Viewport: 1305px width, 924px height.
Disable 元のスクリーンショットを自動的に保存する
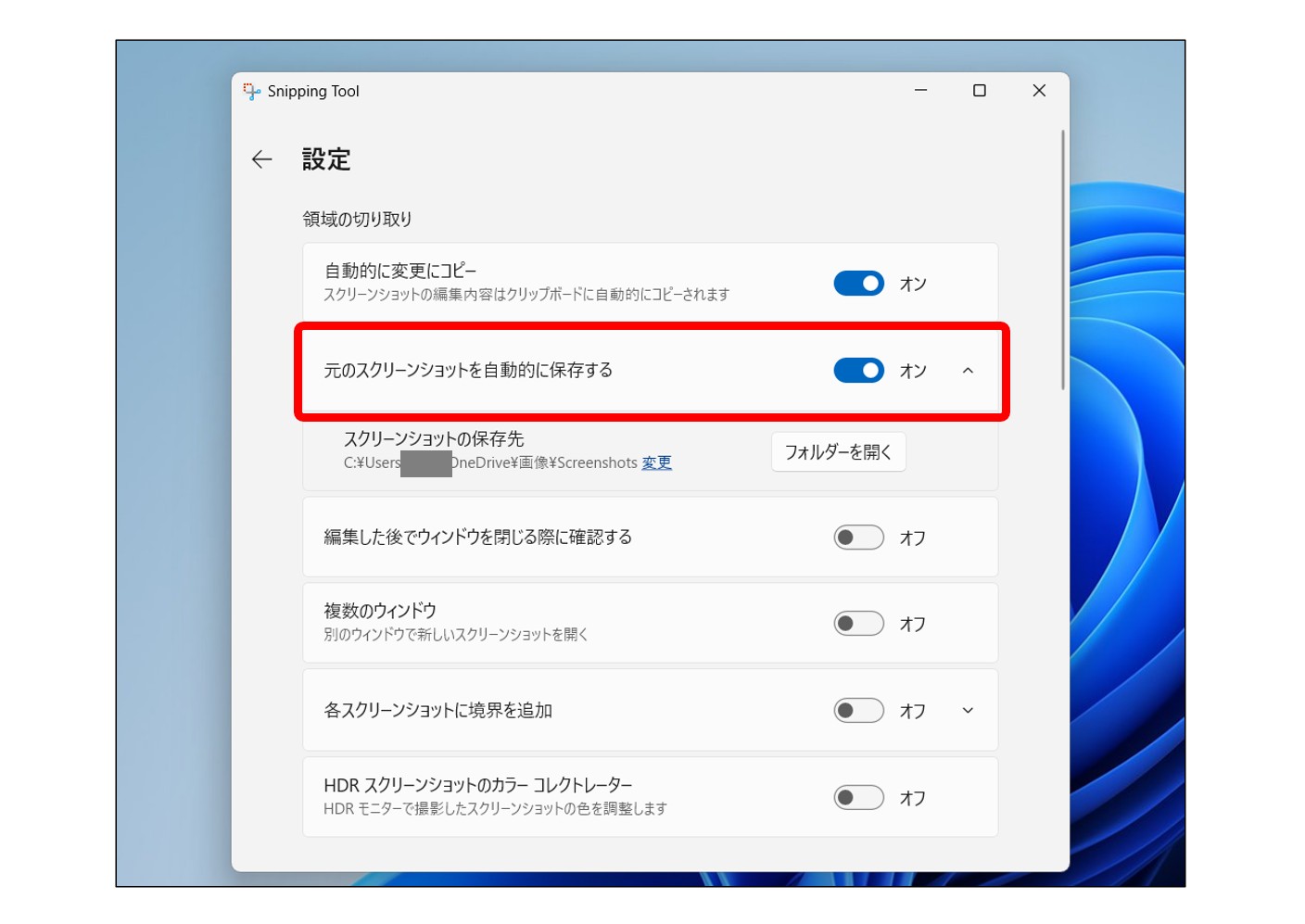pyautogui.click(x=858, y=371)
